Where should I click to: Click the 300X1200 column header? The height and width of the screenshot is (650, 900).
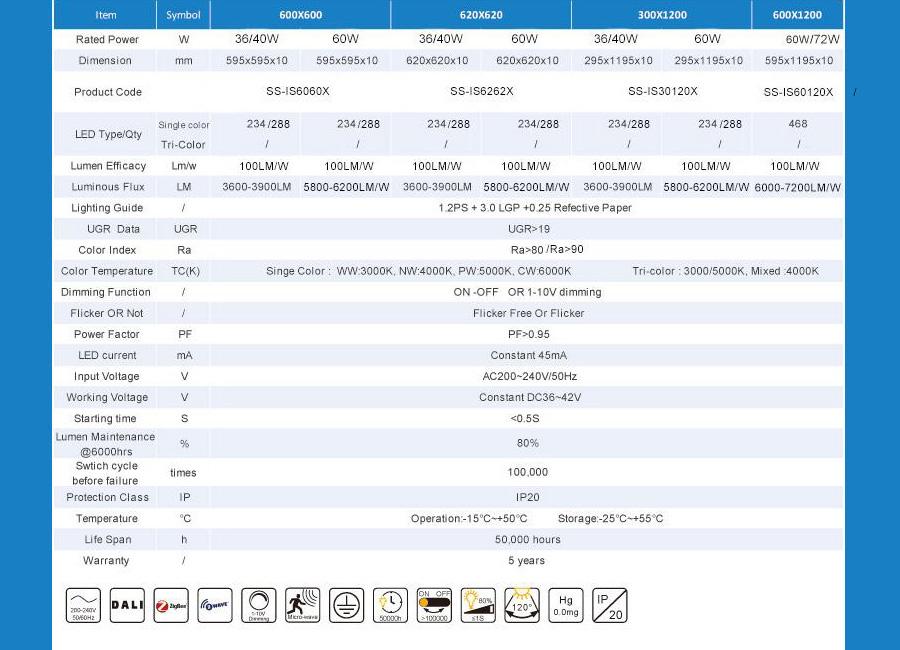pyautogui.click(x=661, y=15)
